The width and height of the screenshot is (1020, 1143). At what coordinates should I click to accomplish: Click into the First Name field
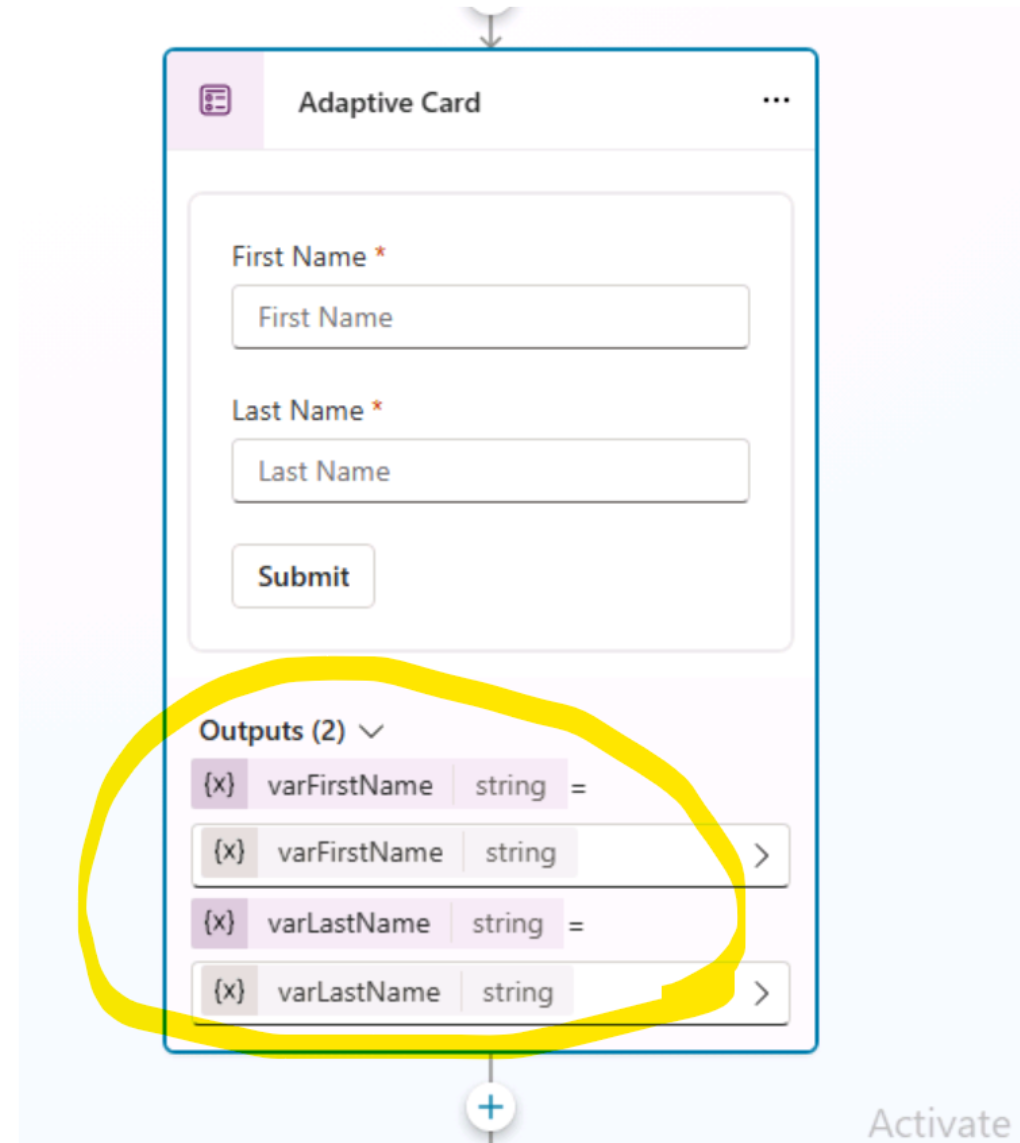coord(490,318)
